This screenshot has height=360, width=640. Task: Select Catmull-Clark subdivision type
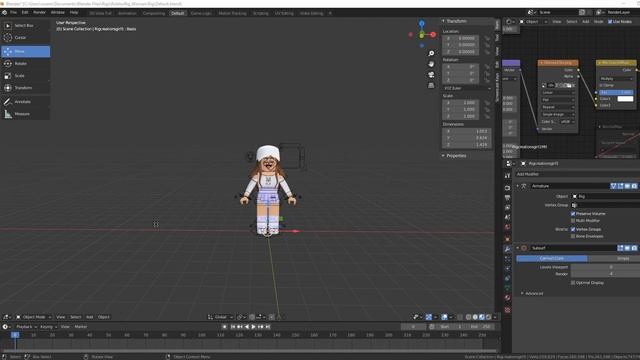(552, 259)
